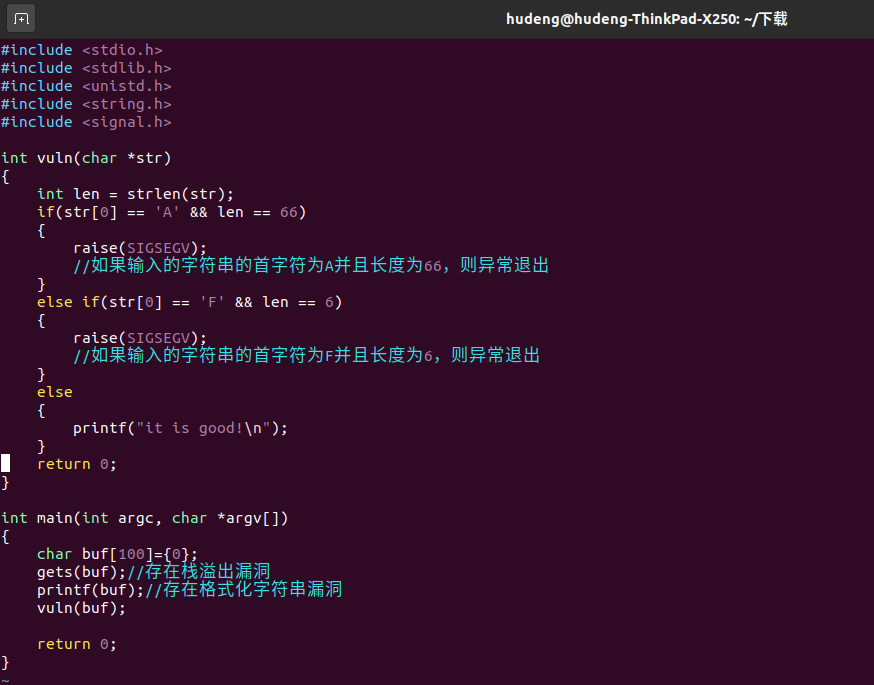Viewport: 874px width, 685px height.
Task: Click the final "return 0;" in main
Action: coord(75,643)
